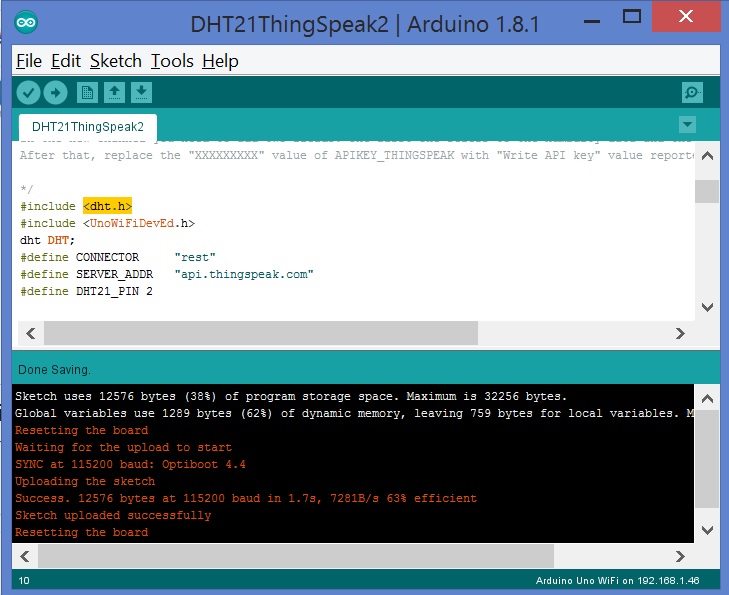Click the console vertical scrollbar thumb
729x595 pixels.
point(707,459)
